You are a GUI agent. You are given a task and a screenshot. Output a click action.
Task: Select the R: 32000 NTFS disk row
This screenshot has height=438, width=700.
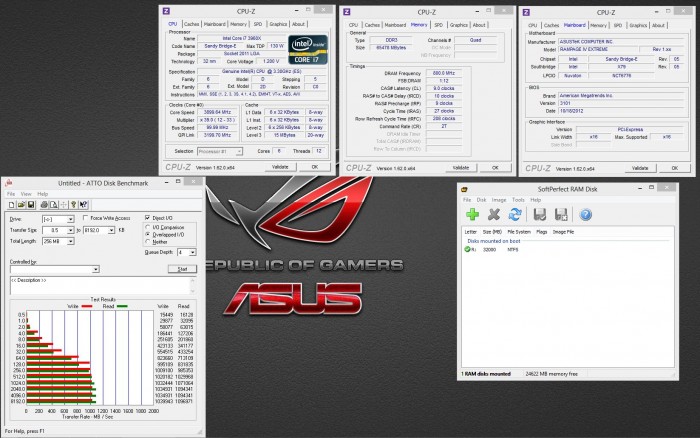(x=567, y=250)
